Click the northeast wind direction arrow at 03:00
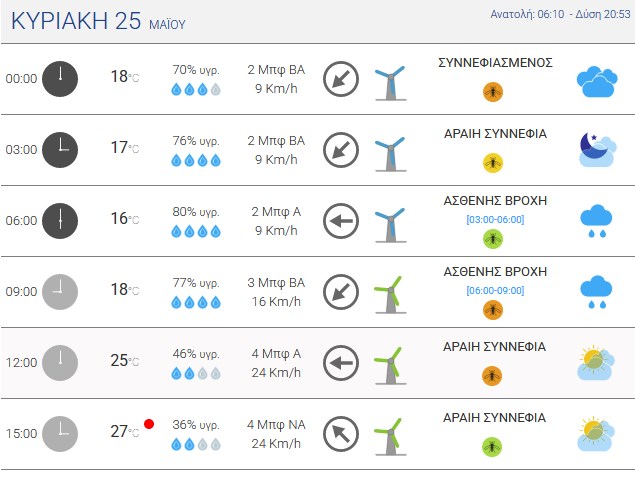The width and height of the screenshot is (635, 477). point(341,150)
